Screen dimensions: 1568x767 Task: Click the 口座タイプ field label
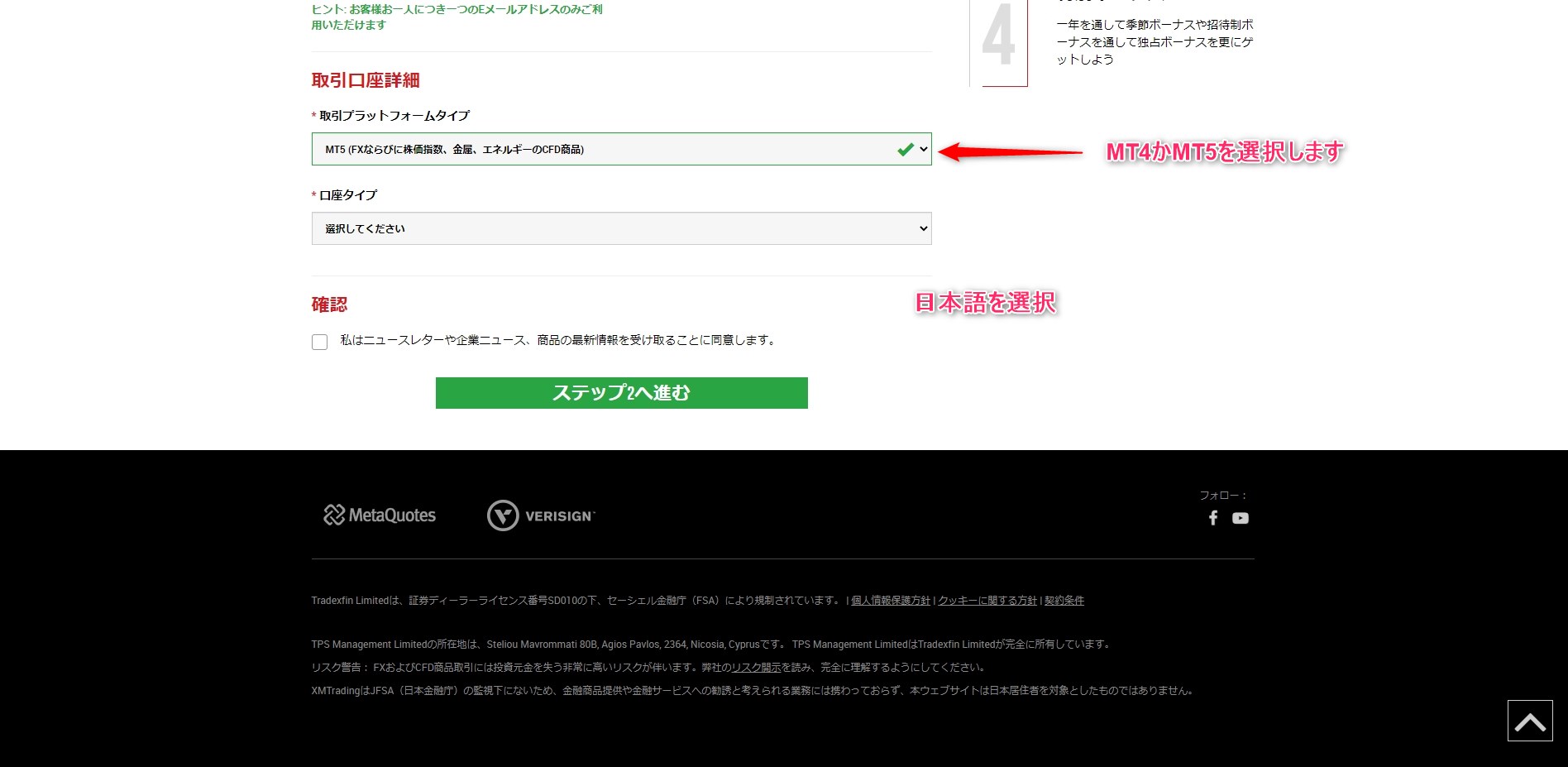(x=348, y=195)
